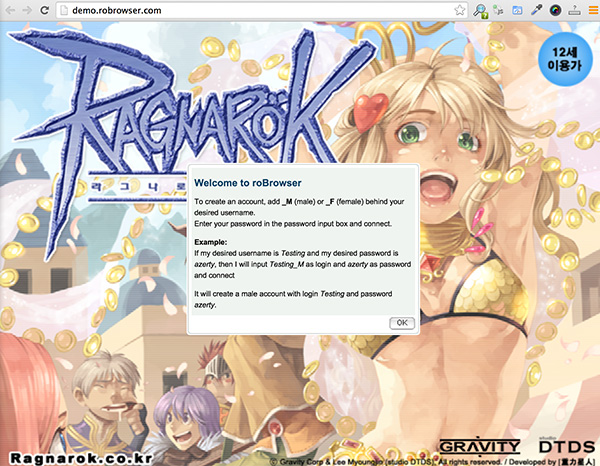Image resolution: width=600 pixels, height=466 pixels.
Task: Click the 'Example:' bold label in dialog
Action: coord(210,242)
